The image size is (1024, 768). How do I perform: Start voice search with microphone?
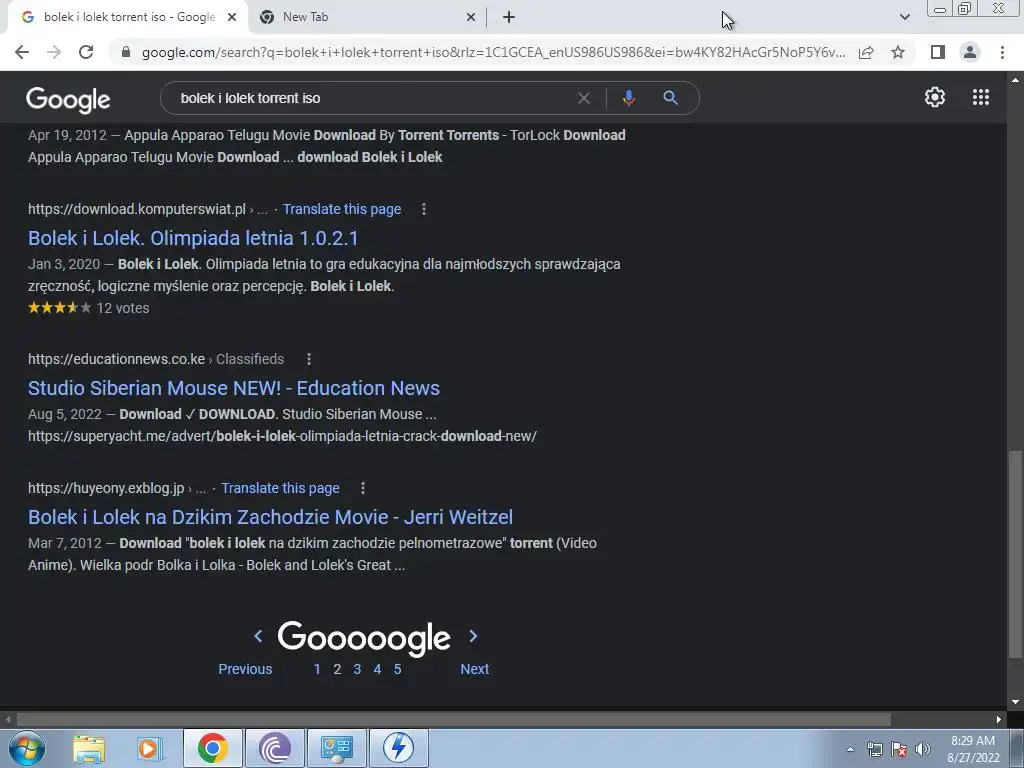(x=628, y=98)
